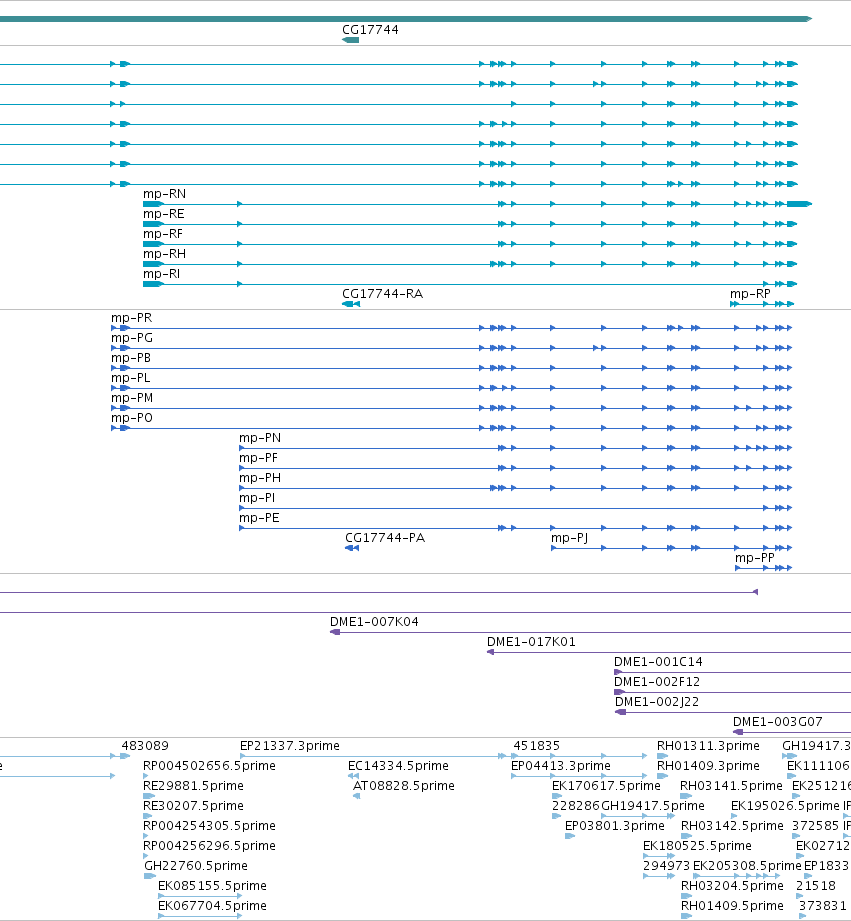Click clone DME1-001C14 label
The height and width of the screenshot is (921, 851).
point(658,661)
